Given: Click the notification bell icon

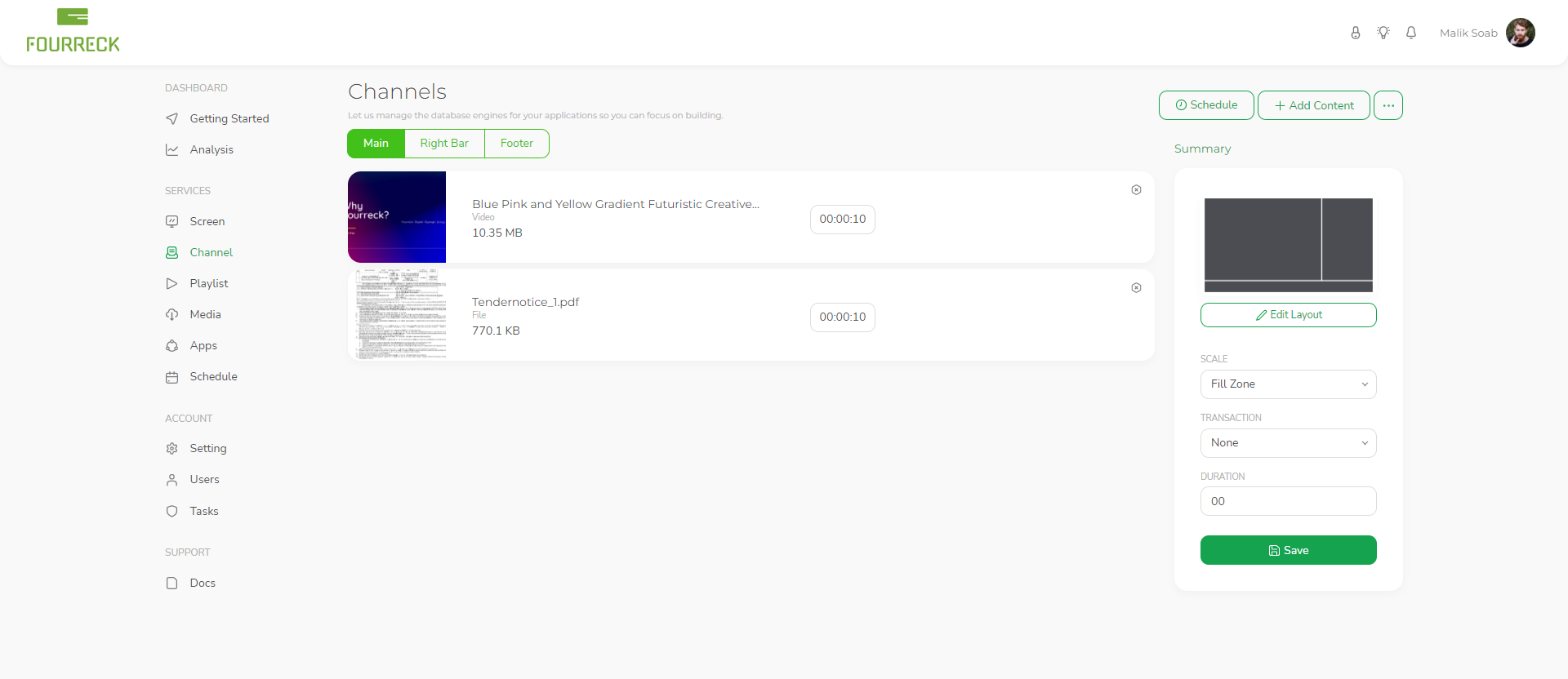Looking at the screenshot, I should point(1410,33).
